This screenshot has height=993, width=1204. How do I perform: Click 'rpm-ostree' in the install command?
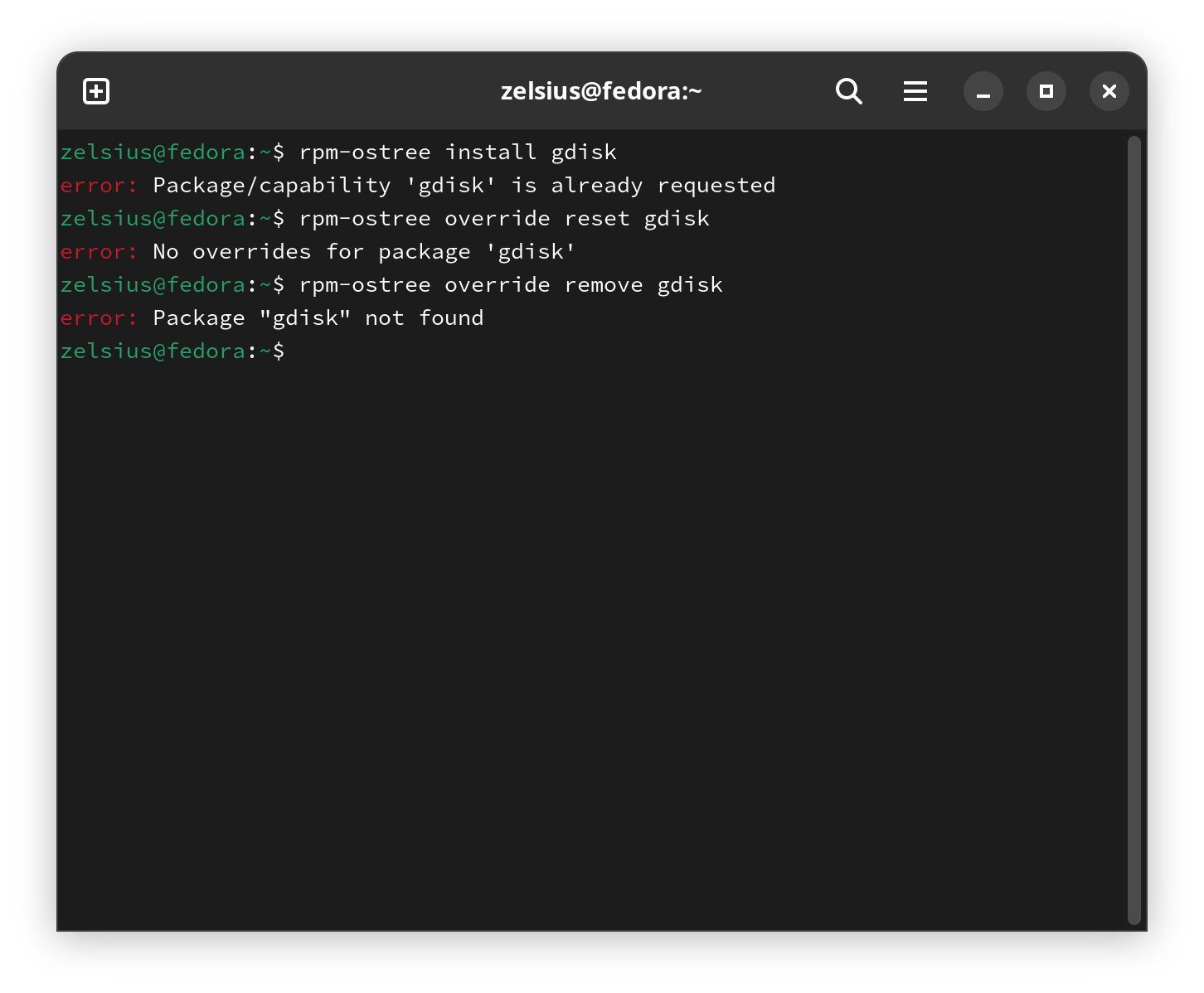364,153
